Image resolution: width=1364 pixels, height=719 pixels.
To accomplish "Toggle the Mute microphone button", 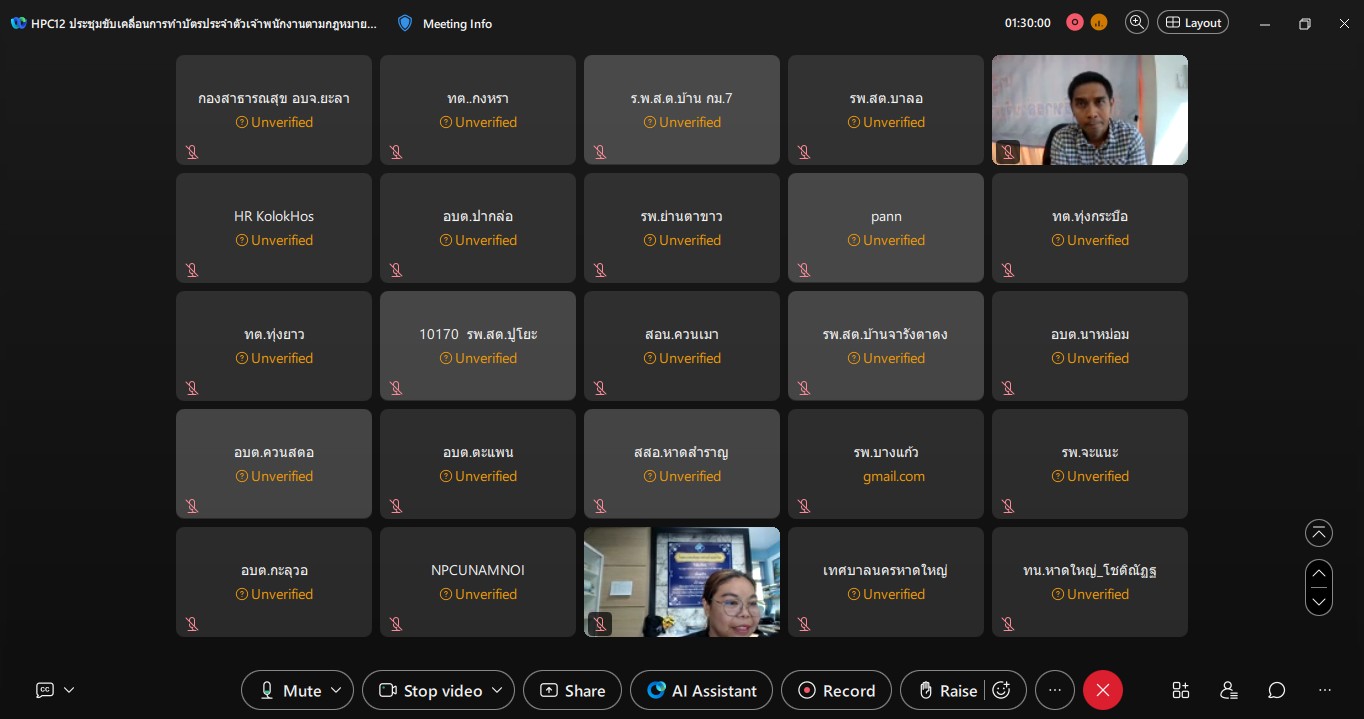I will point(291,690).
